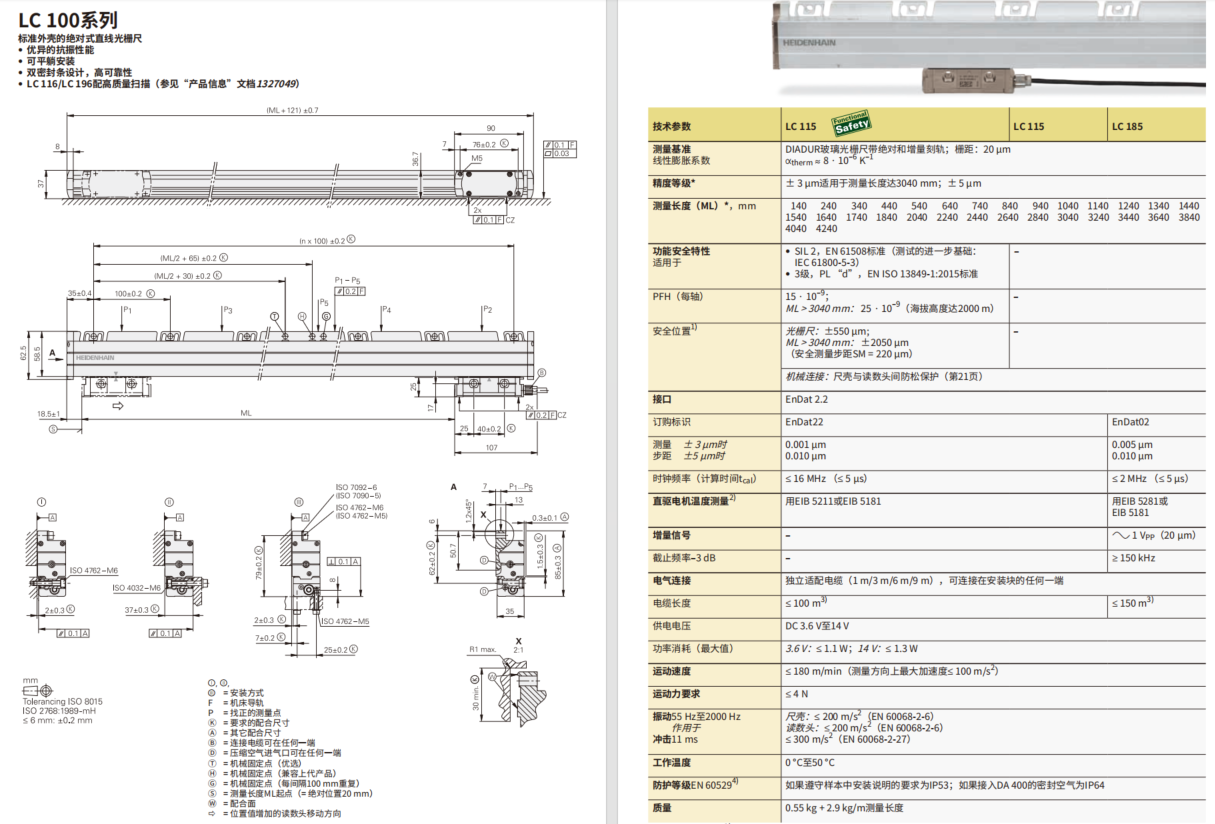The image size is (1215, 824).
Task: Click the row label "接口"
Action: (x=662, y=400)
